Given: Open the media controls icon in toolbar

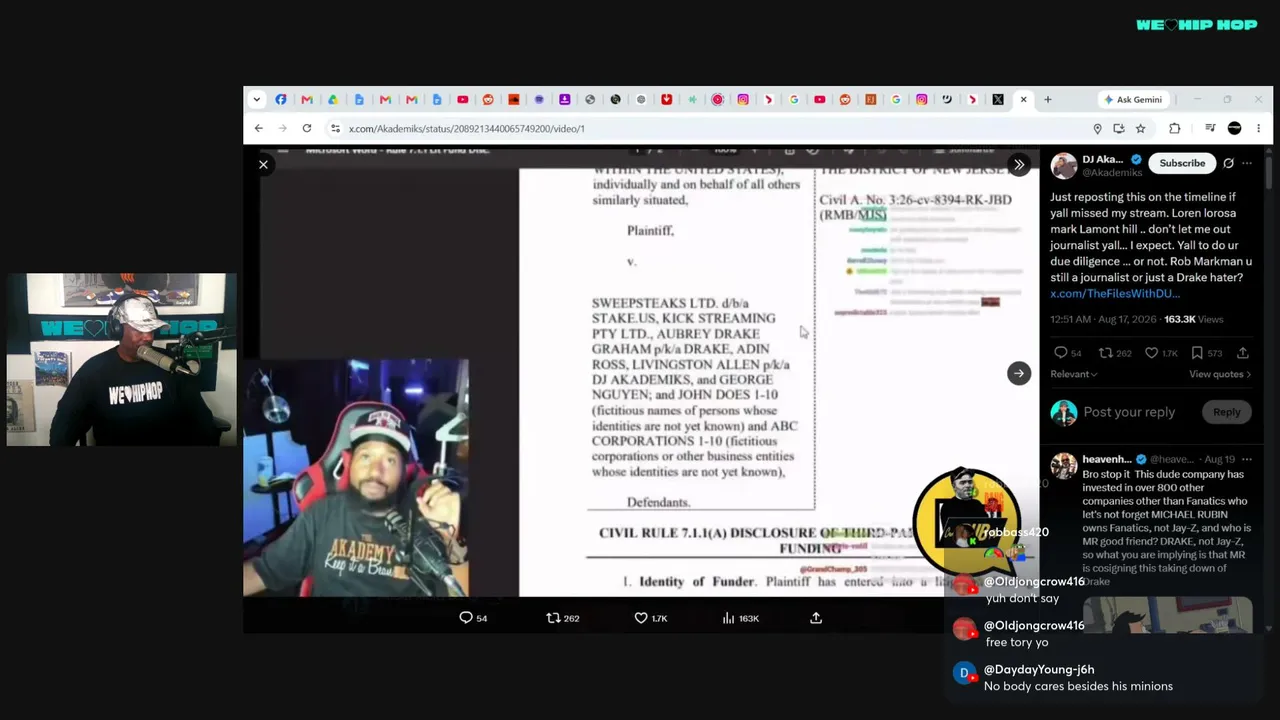Looking at the screenshot, I should [1210, 128].
